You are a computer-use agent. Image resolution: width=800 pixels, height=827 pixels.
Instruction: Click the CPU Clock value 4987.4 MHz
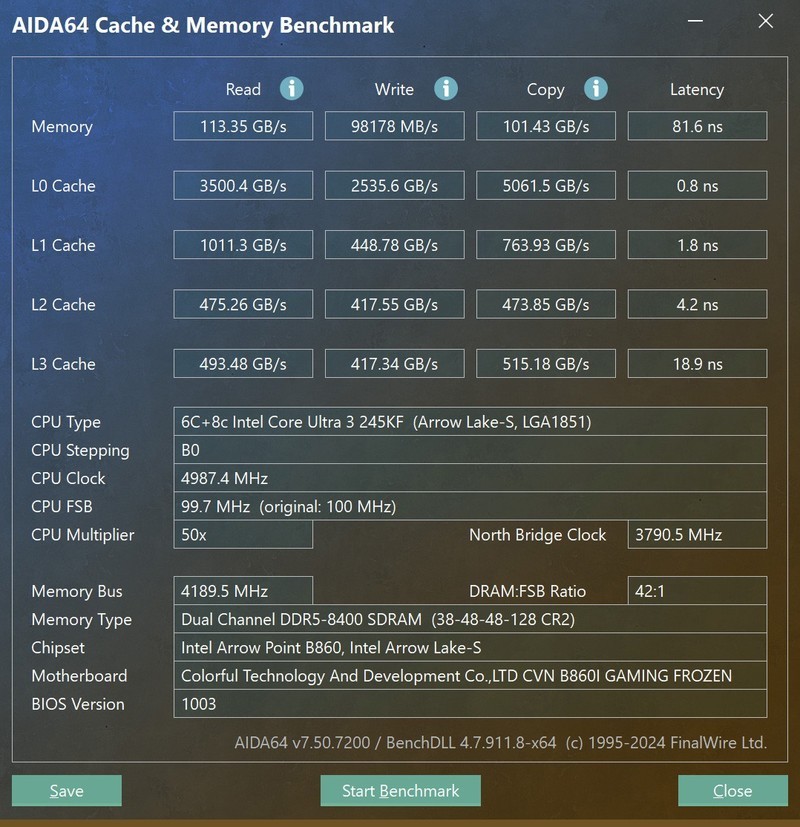pos(470,478)
